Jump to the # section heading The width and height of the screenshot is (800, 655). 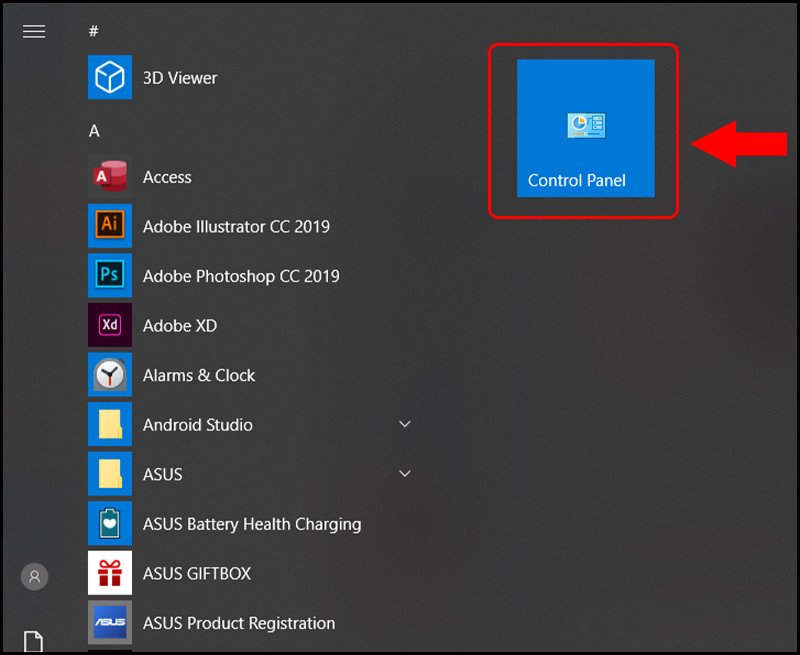[x=93, y=31]
